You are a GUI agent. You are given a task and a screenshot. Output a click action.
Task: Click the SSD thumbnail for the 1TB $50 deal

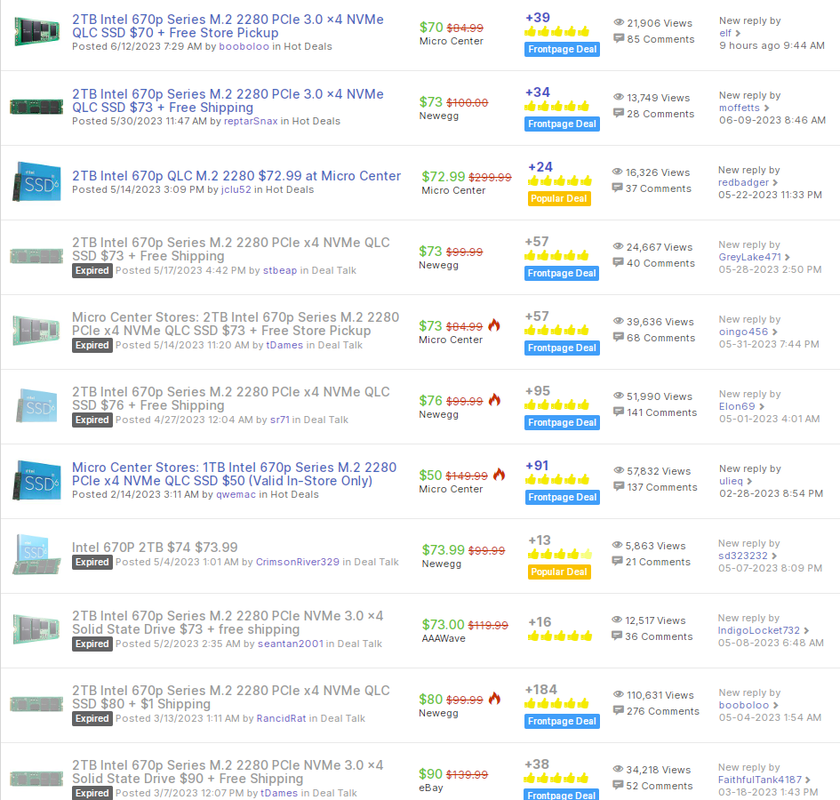tap(36, 480)
